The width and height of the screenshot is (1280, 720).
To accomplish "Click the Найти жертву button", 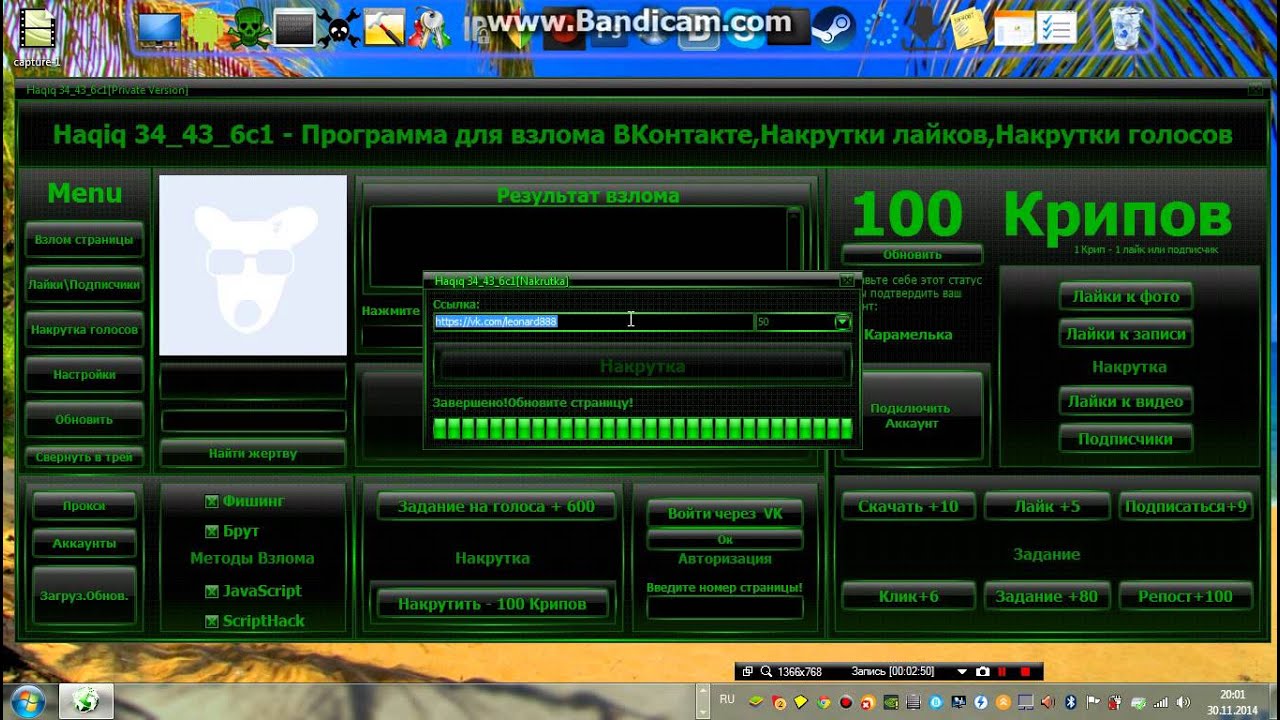I will [253, 453].
